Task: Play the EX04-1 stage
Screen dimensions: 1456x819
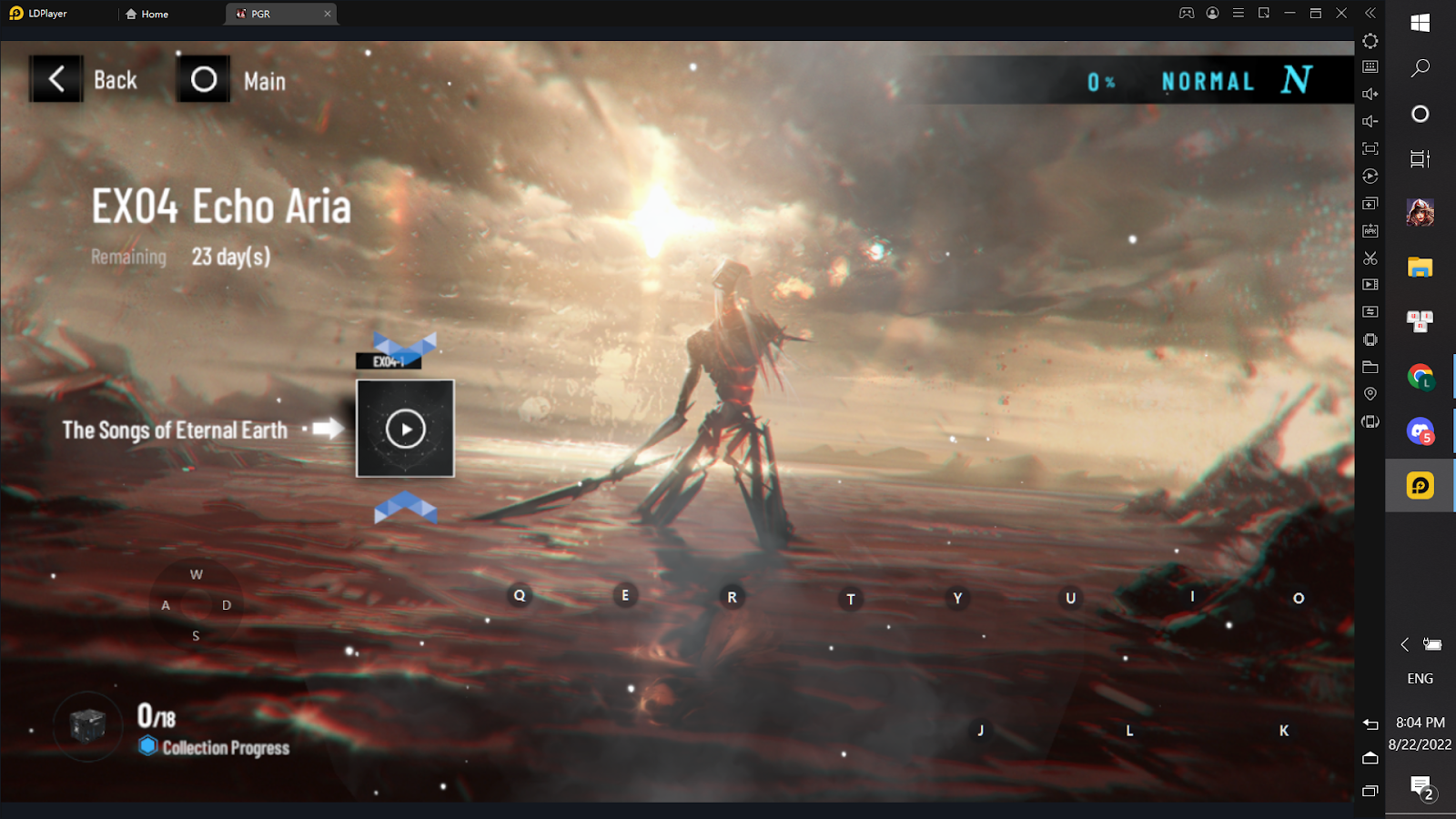Action: [405, 429]
